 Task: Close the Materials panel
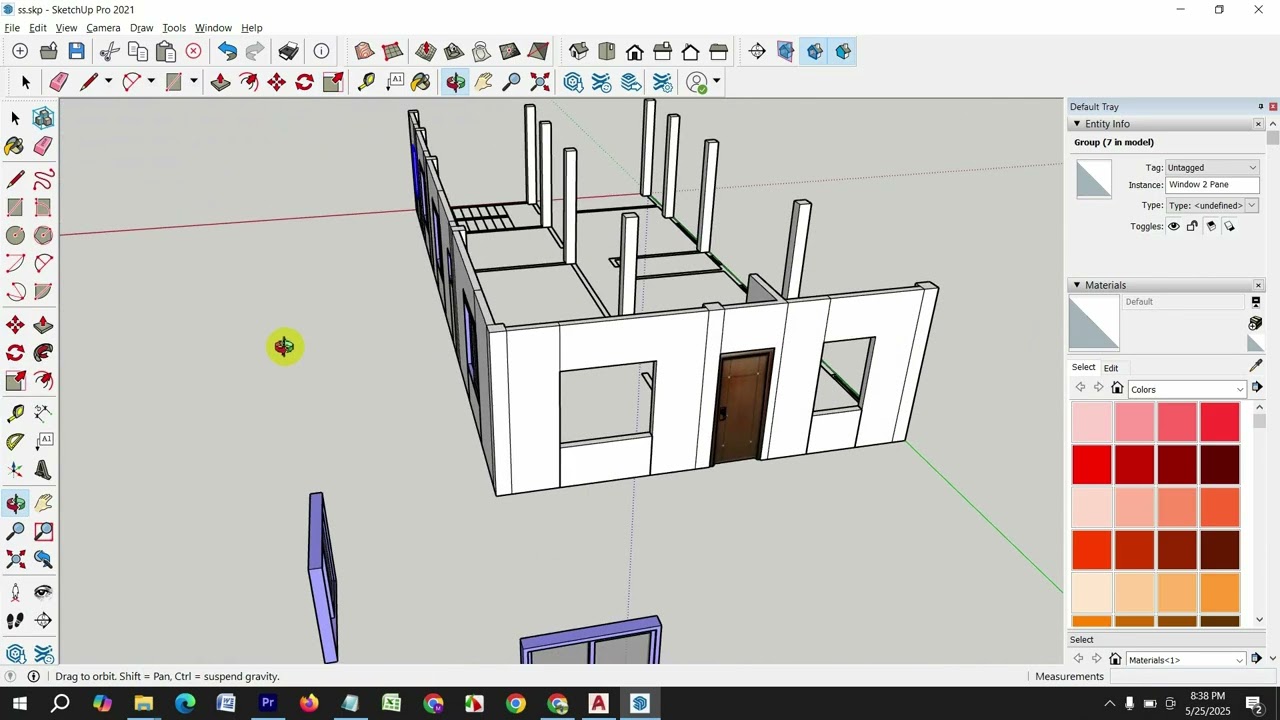(x=1258, y=285)
